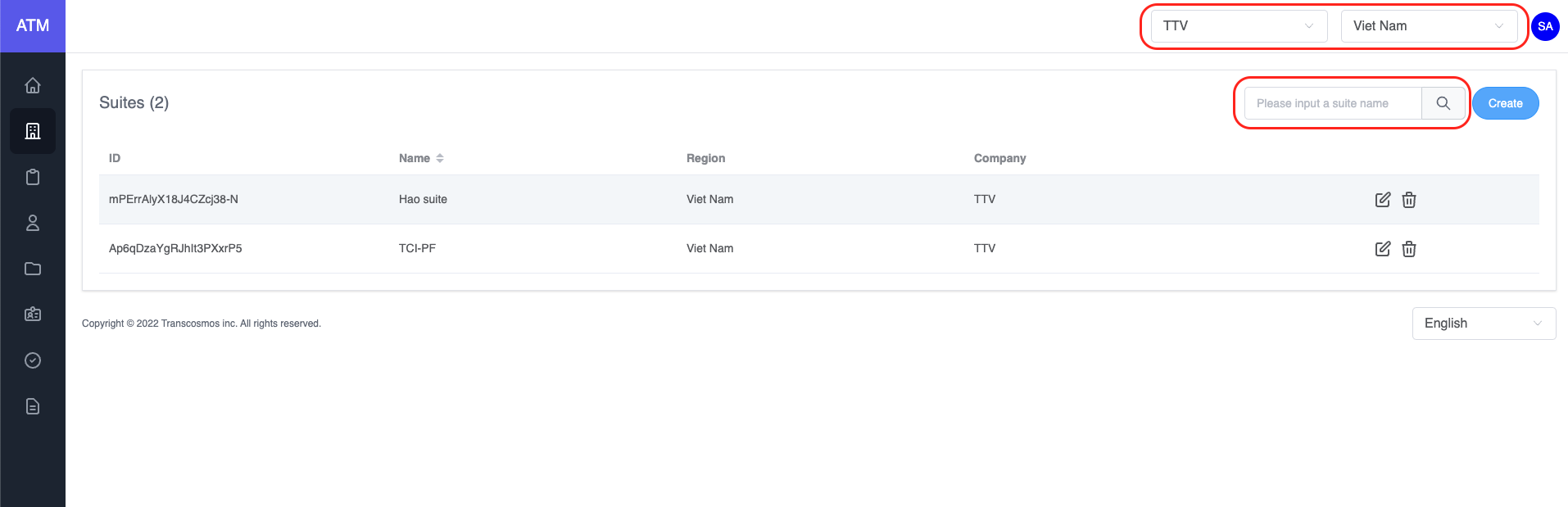Image resolution: width=1568 pixels, height=507 pixels.
Task: Open the English language selector
Action: click(1484, 324)
